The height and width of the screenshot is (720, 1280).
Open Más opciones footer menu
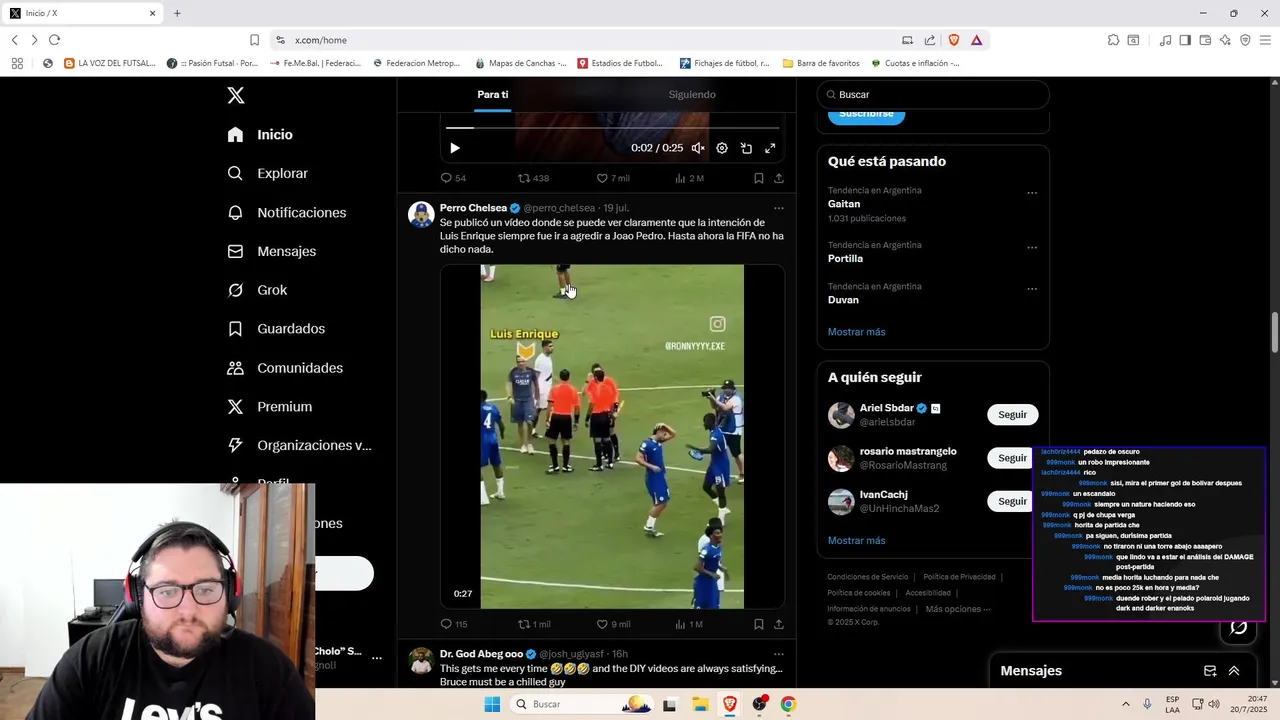958,609
